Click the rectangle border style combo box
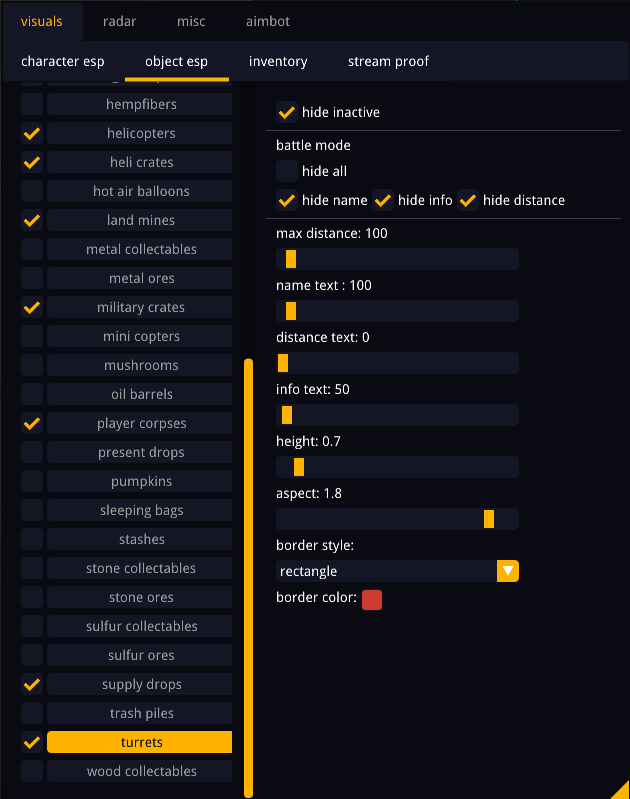This screenshot has width=630, height=799. [x=386, y=571]
